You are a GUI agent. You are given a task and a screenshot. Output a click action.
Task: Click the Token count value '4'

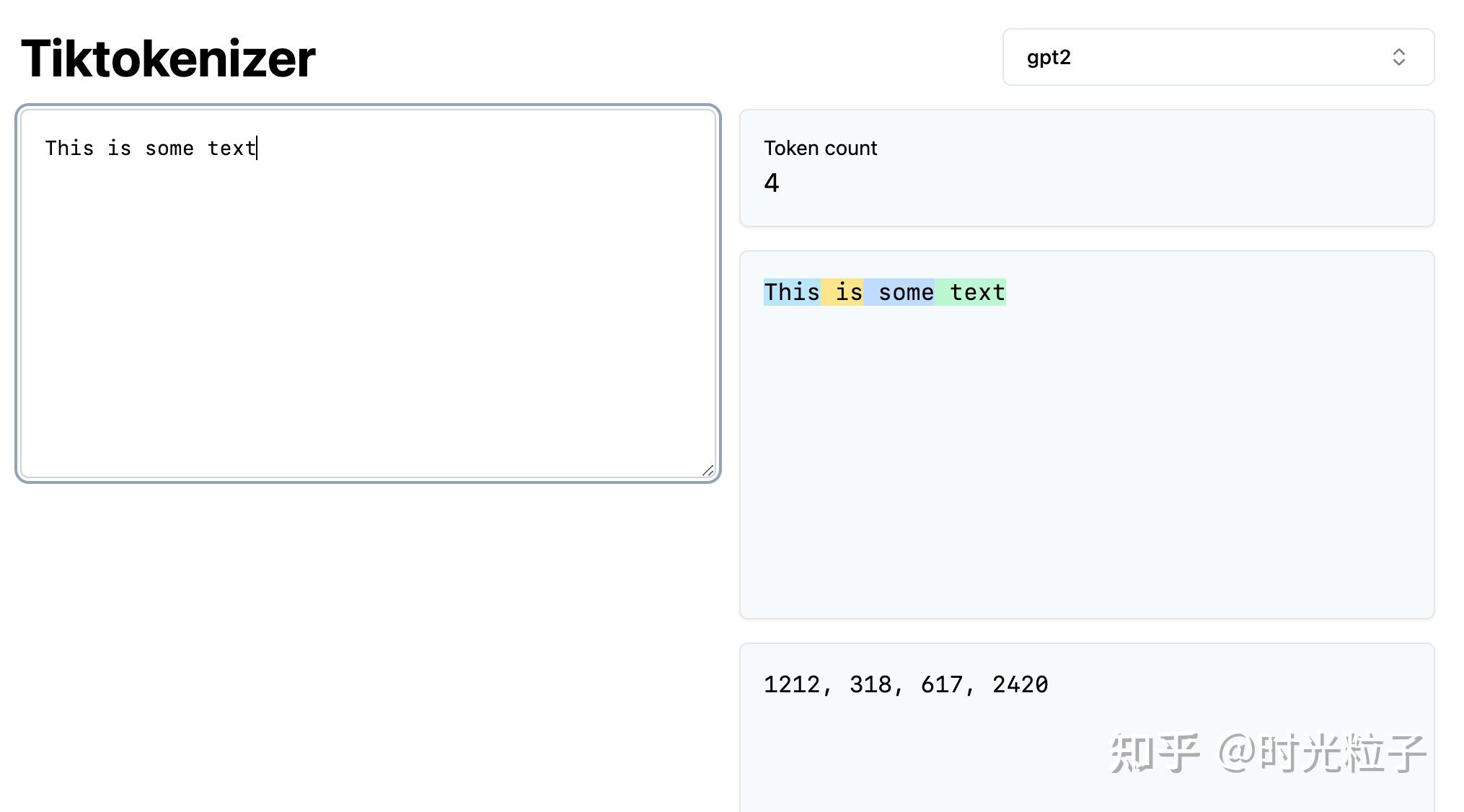pyautogui.click(x=771, y=183)
